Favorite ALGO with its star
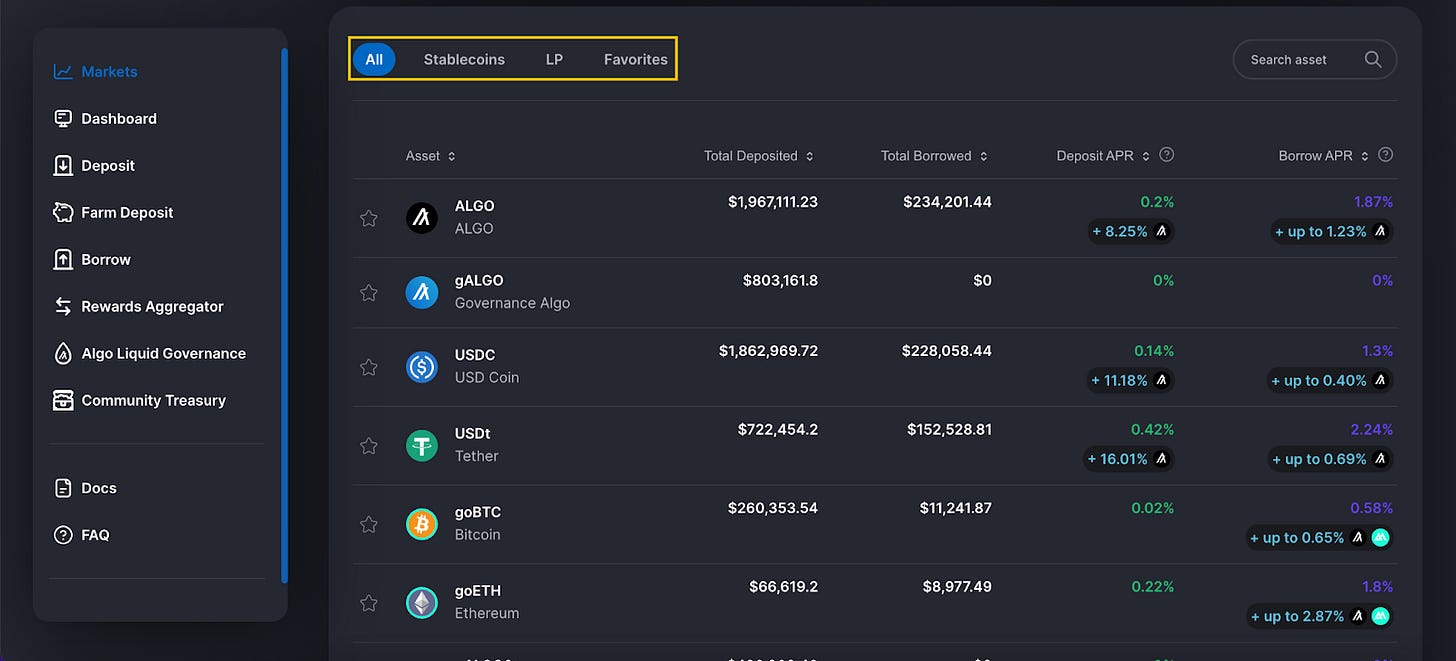 click(x=369, y=218)
